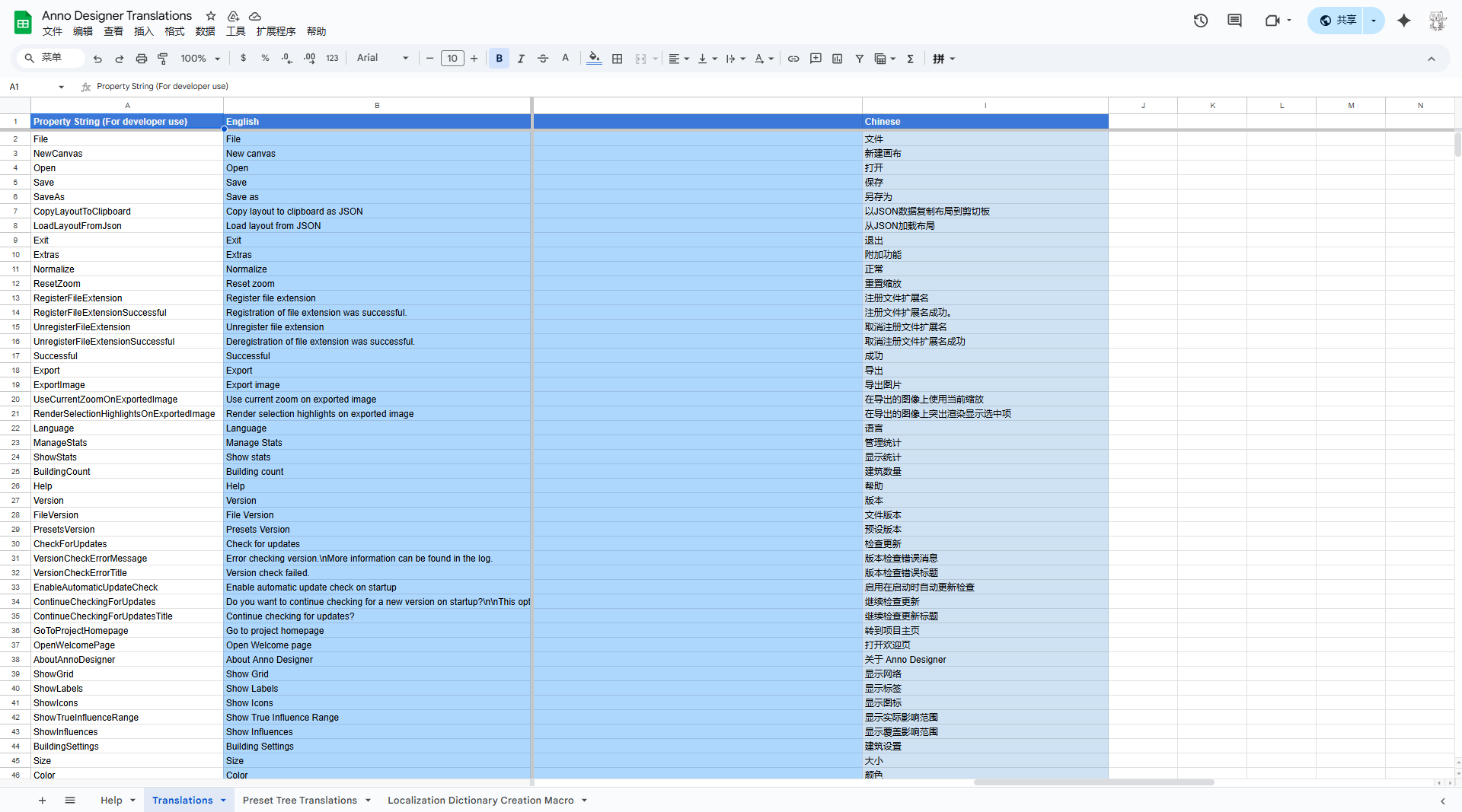1462x812 pixels.
Task: Open the functions sigma icon
Action: pyautogui.click(x=911, y=59)
